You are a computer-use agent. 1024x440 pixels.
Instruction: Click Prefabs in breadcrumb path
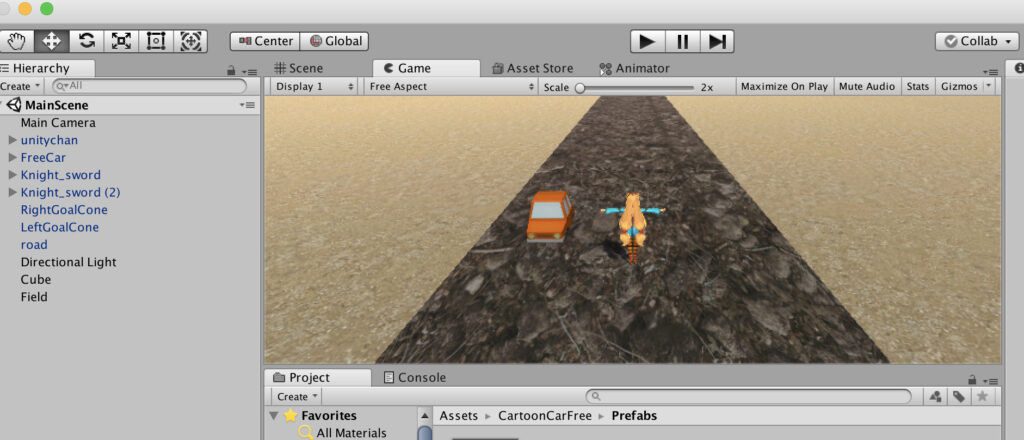tap(634, 416)
